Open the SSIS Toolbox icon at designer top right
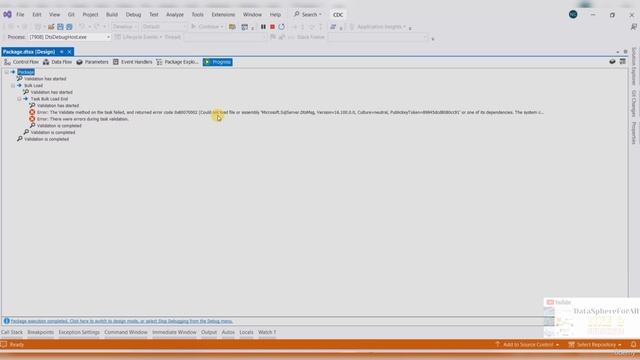This screenshot has height=360, width=640. [622, 62]
